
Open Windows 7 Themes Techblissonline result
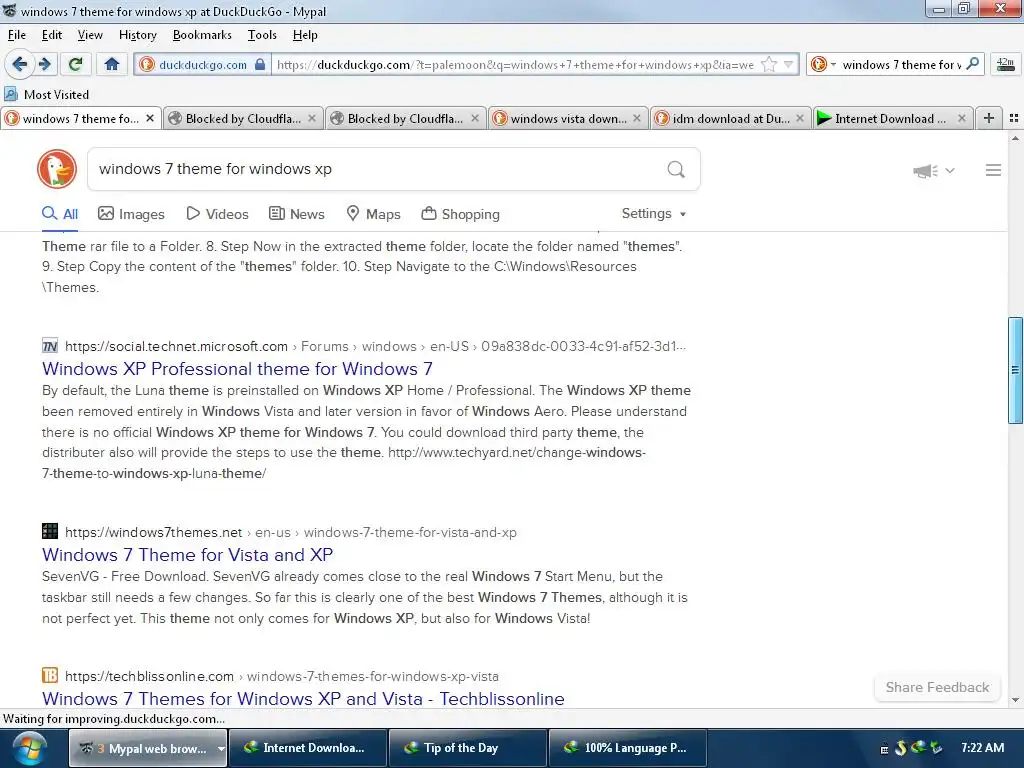[x=303, y=698]
